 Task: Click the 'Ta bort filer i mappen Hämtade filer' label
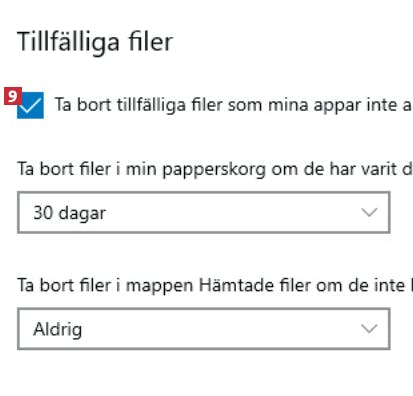[x=215, y=286]
